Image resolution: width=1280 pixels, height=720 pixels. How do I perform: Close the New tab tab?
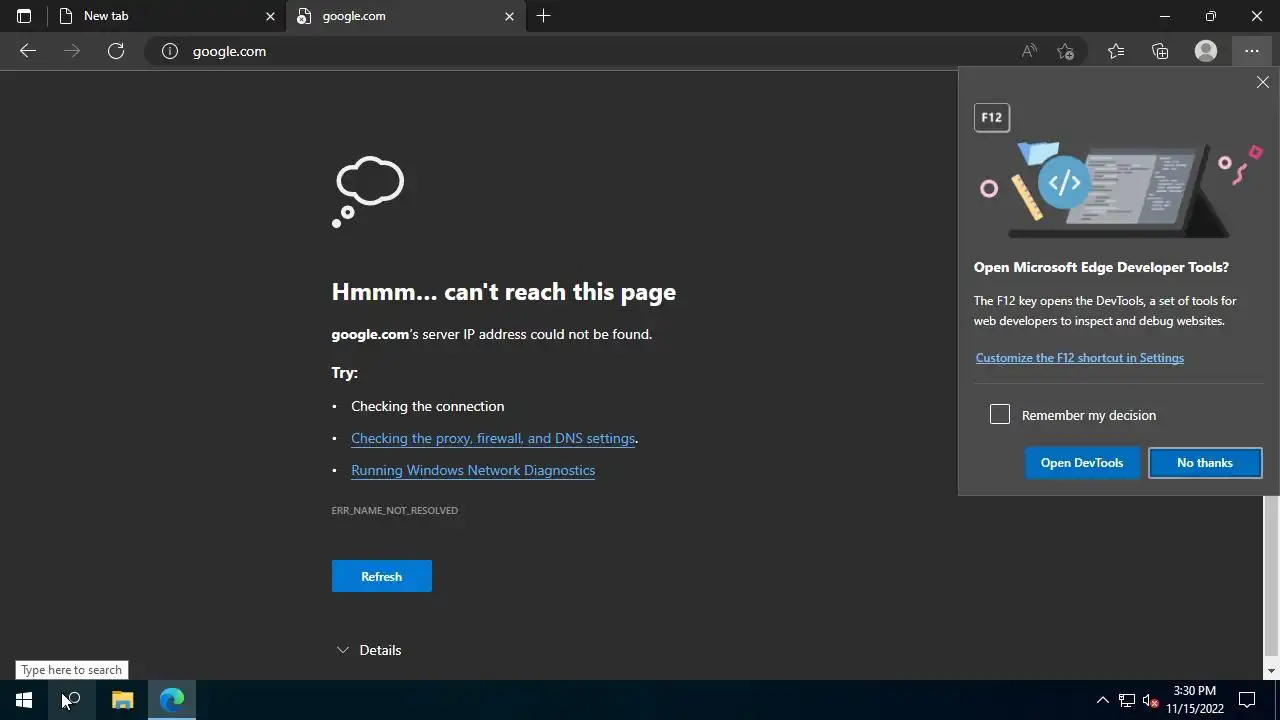[x=270, y=16]
